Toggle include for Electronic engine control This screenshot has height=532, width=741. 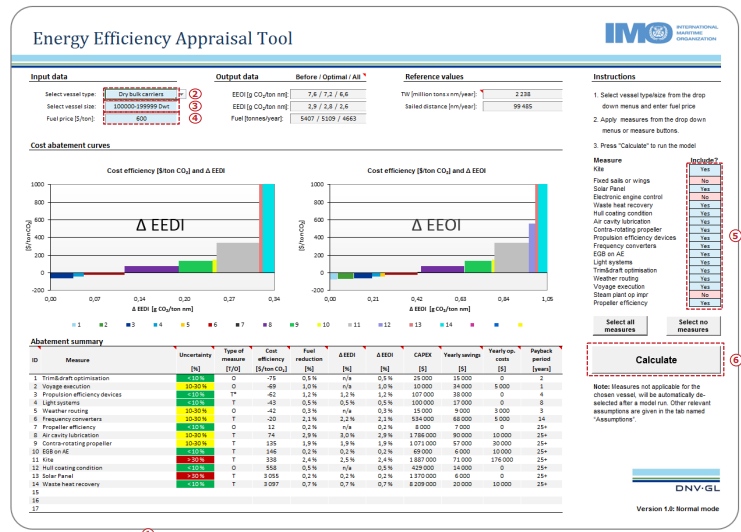click(x=705, y=197)
